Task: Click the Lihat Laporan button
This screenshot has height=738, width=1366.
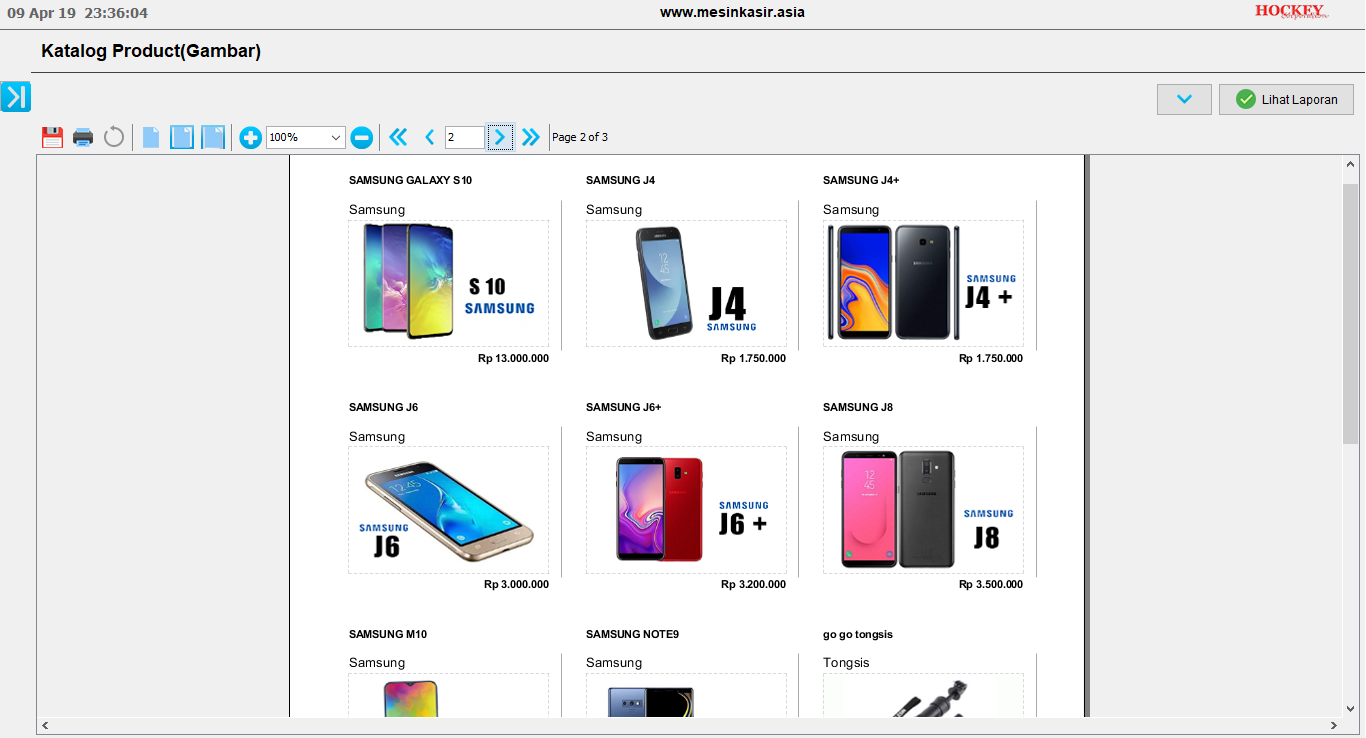Action: click(x=1286, y=99)
